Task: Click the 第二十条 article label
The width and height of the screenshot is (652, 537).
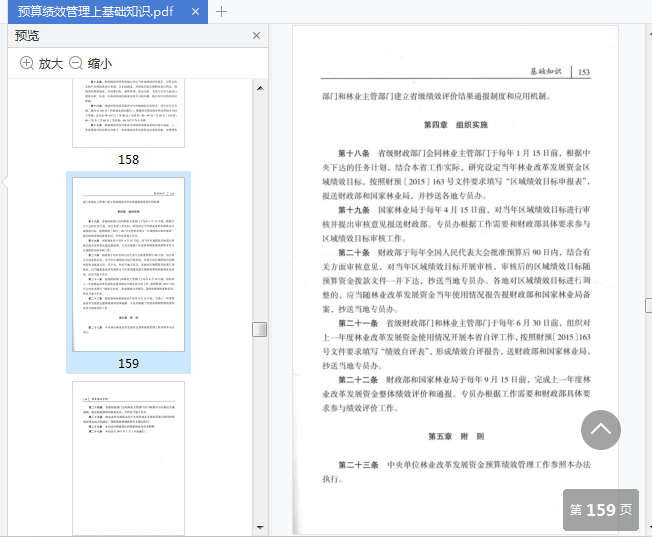Action: [354, 252]
